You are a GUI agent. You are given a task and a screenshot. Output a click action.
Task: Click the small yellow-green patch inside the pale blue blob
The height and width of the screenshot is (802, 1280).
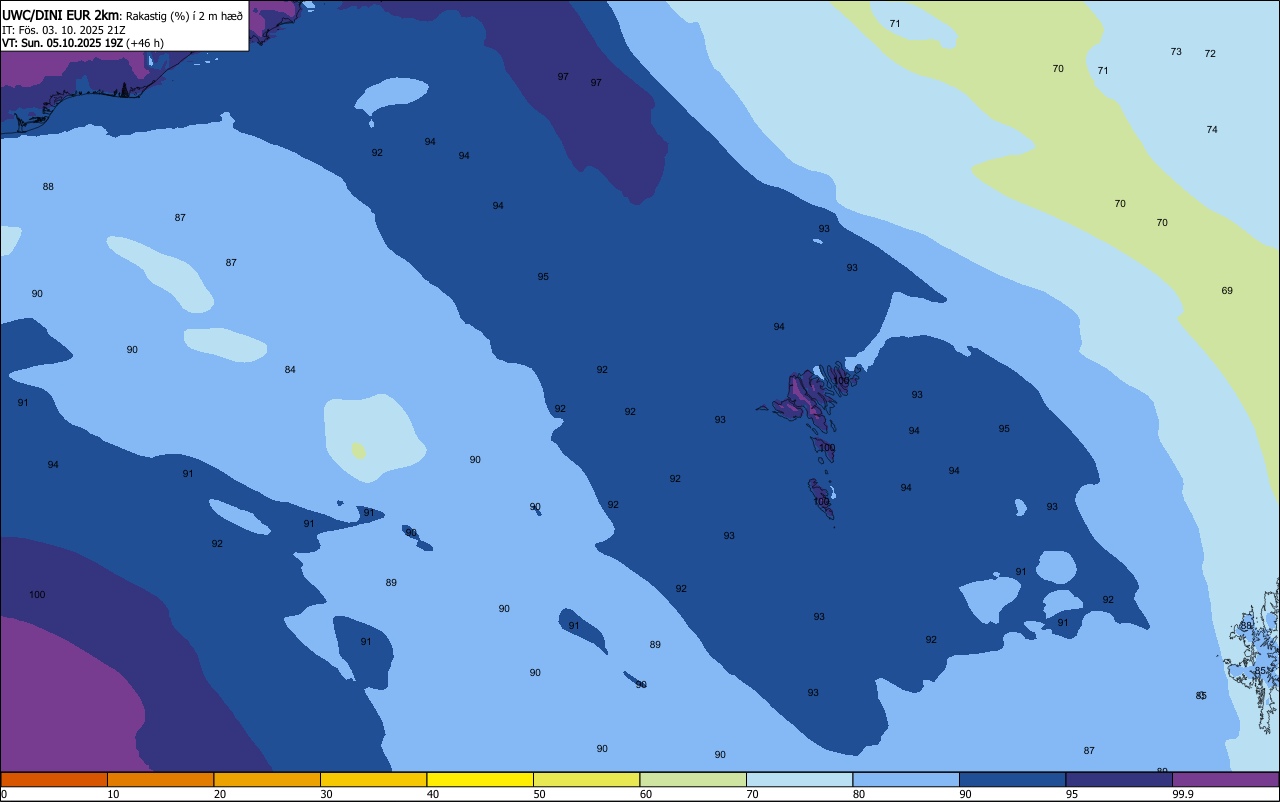(x=358, y=451)
